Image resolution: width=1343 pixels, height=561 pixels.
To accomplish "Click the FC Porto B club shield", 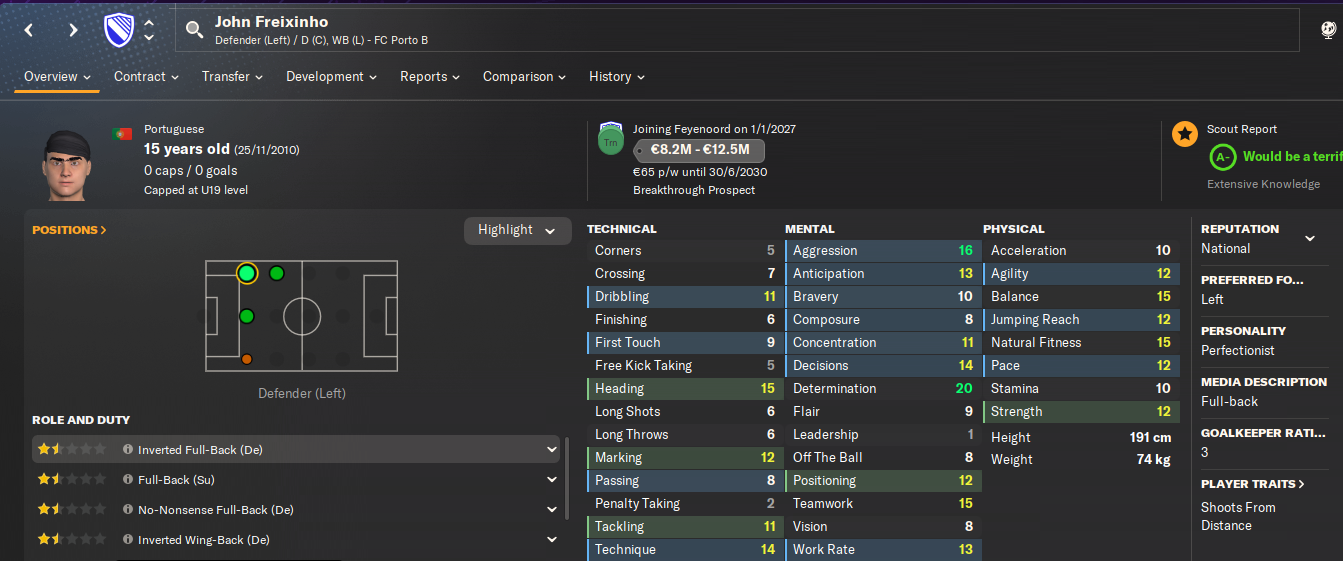I will pos(119,30).
